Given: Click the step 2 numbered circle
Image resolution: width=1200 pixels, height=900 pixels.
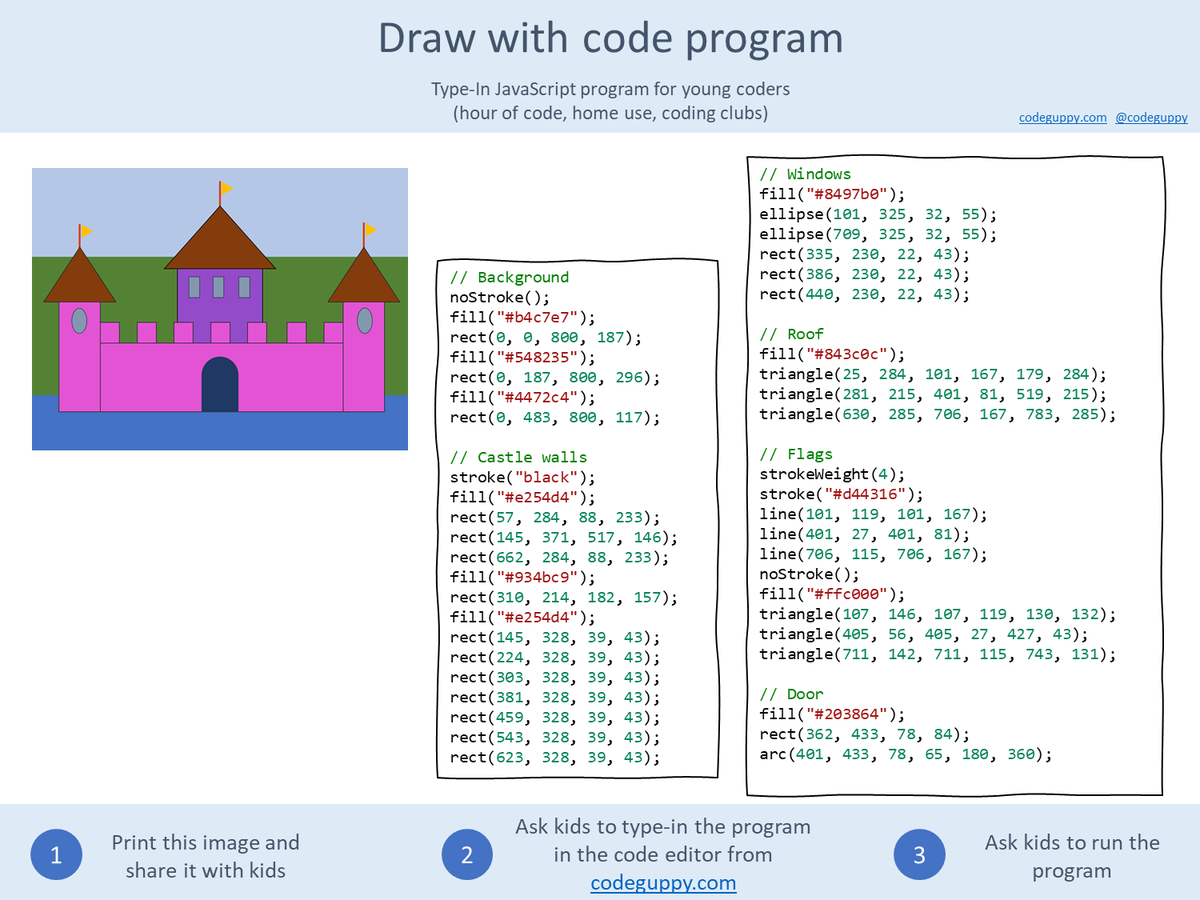Looking at the screenshot, I should [x=467, y=855].
